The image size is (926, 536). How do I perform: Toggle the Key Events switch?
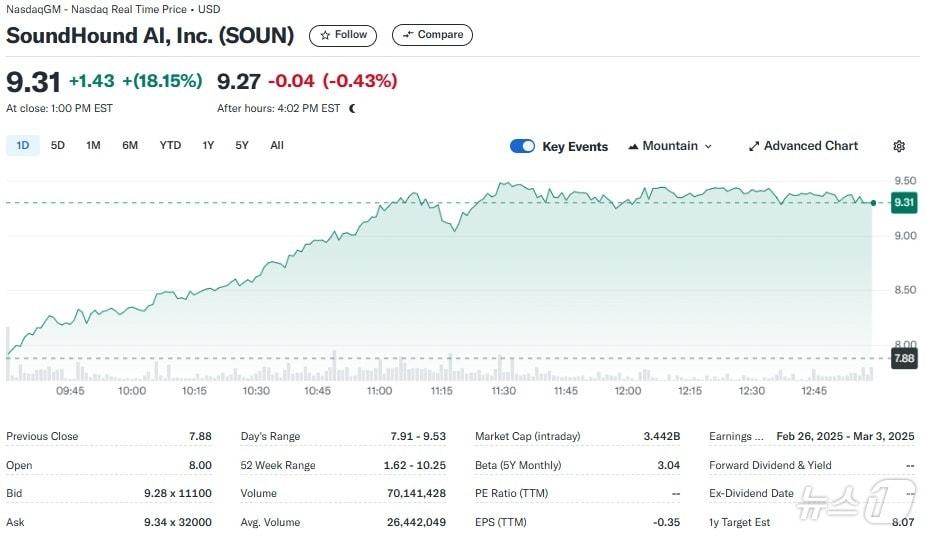click(522, 146)
